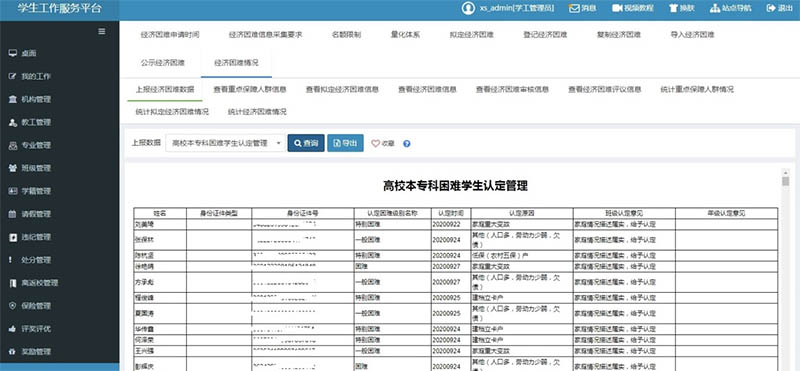
Task: Click the 身份证件号 column header
Action: [x=303, y=213]
